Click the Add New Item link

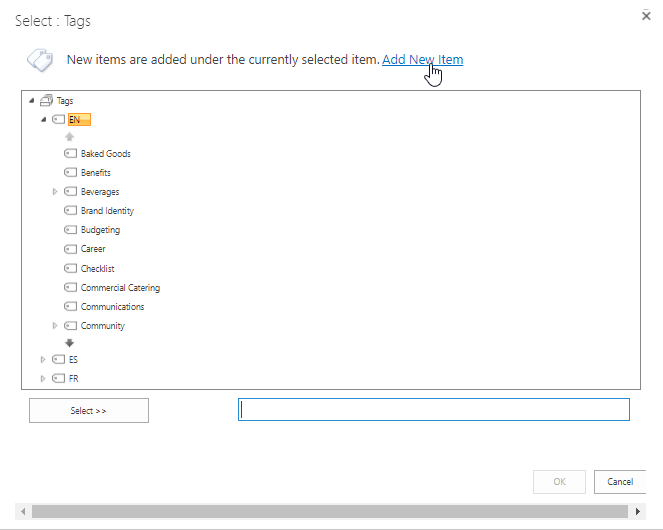click(x=422, y=60)
